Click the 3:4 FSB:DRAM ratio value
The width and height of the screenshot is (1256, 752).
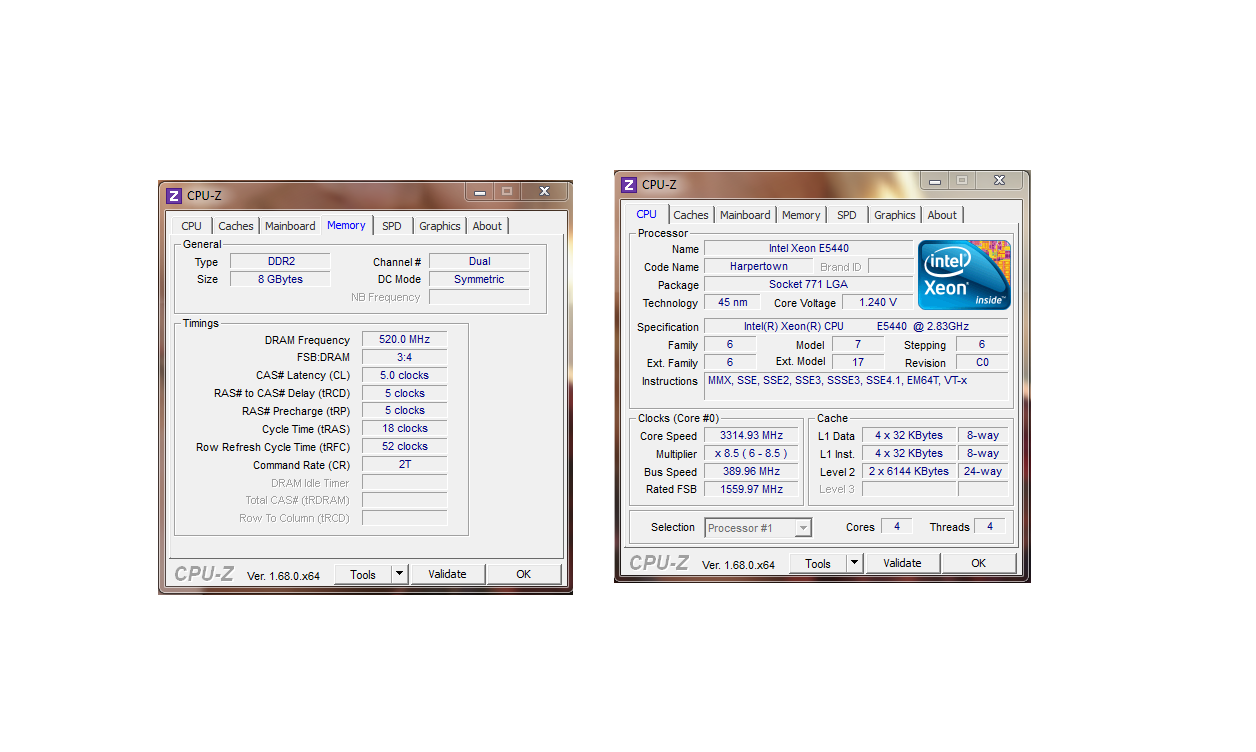coord(404,358)
